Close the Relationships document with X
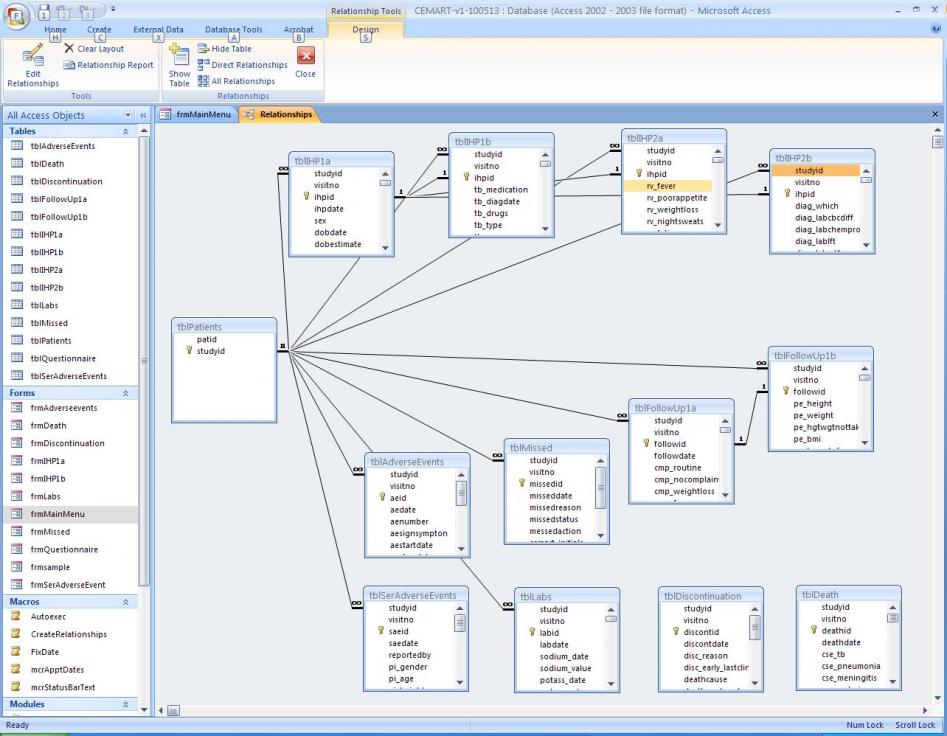 tap(935, 114)
